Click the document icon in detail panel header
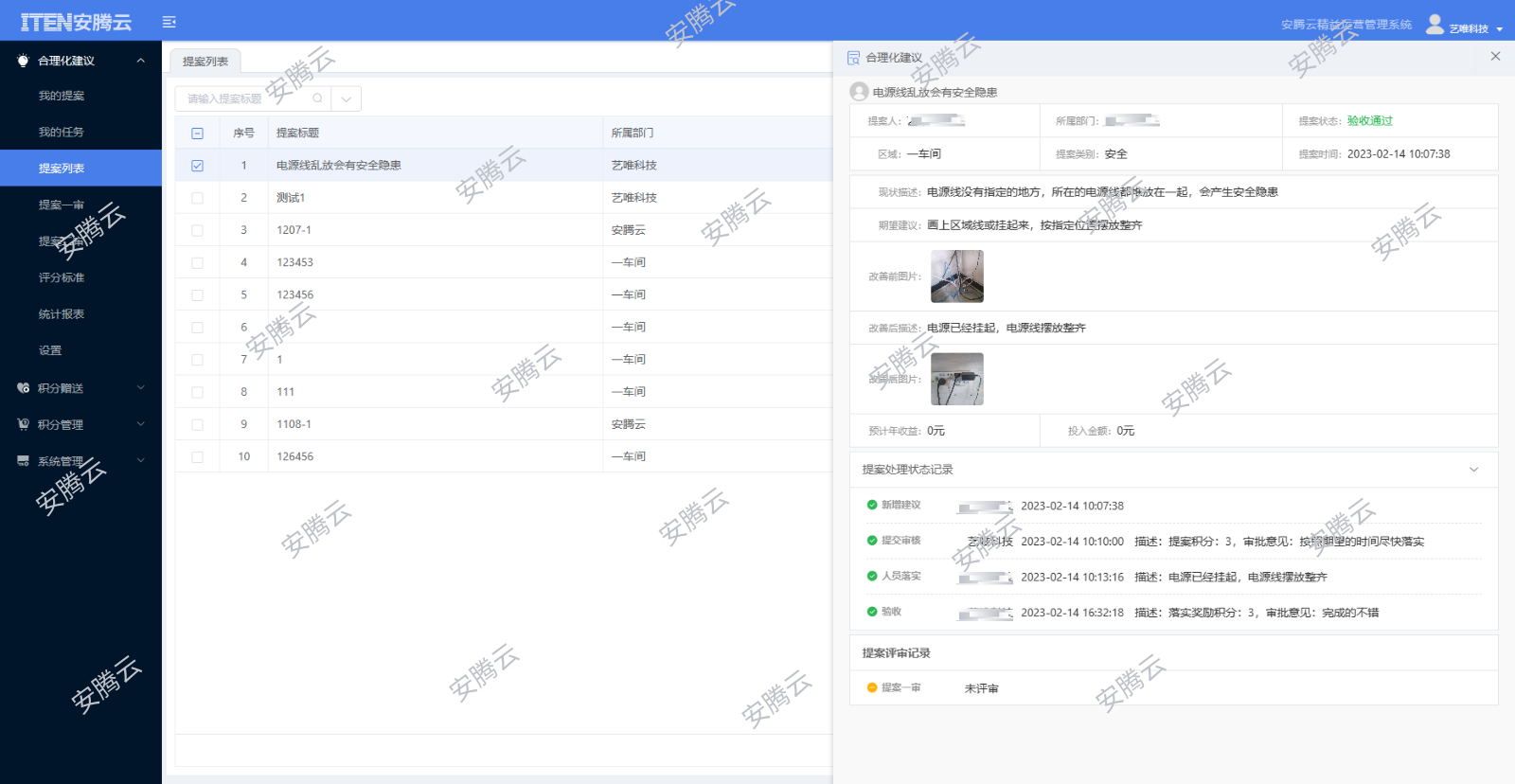Image resolution: width=1515 pixels, height=784 pixels. [x=853, y=58]
